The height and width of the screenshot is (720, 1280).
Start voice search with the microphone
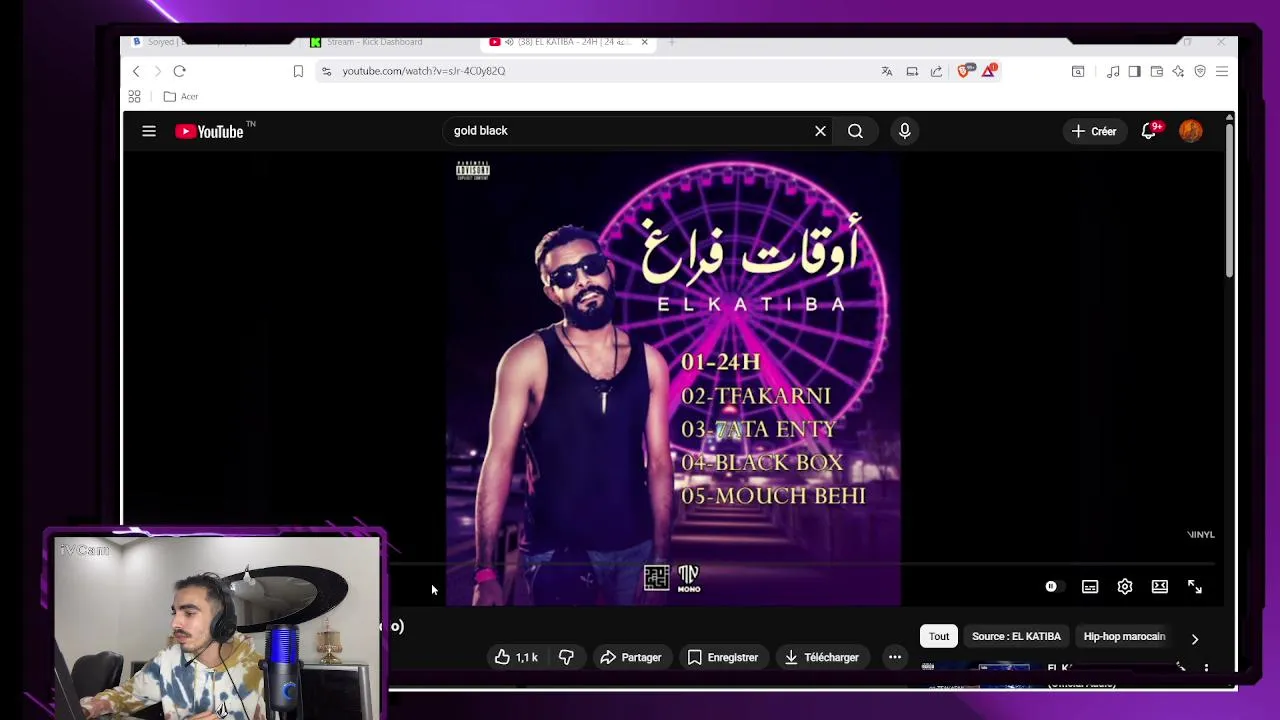904,131
